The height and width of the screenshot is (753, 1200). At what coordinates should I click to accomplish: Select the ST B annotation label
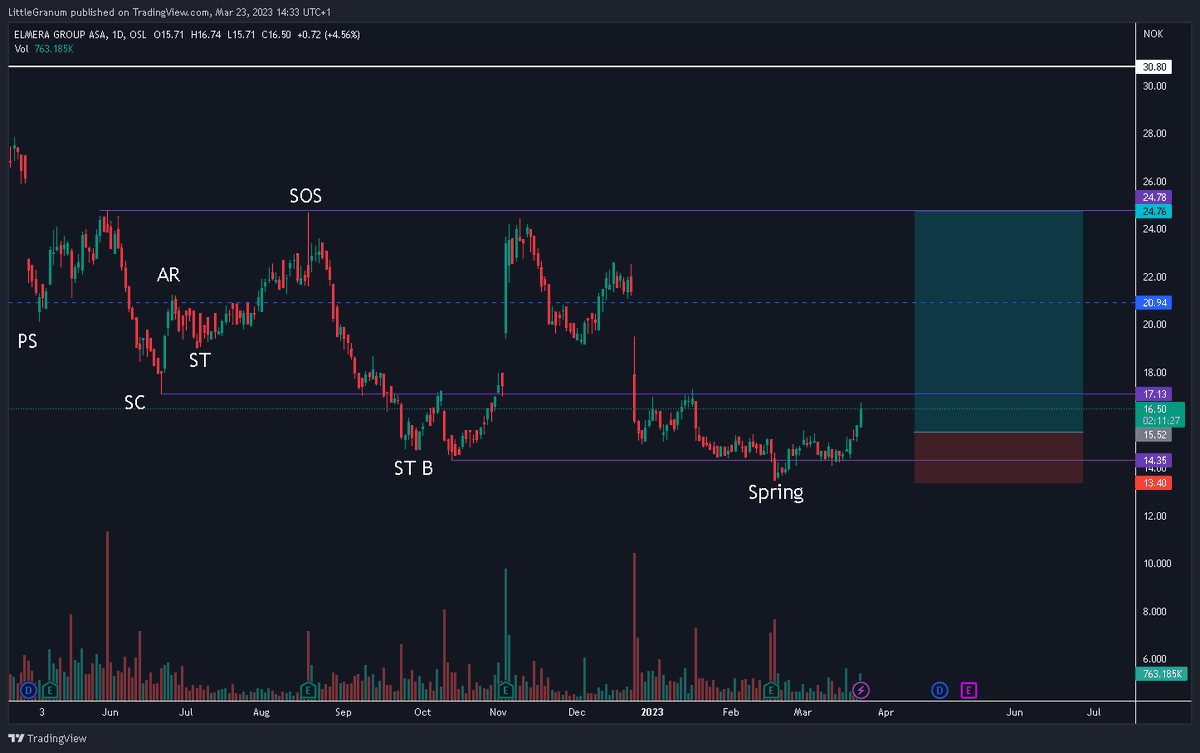413,467
